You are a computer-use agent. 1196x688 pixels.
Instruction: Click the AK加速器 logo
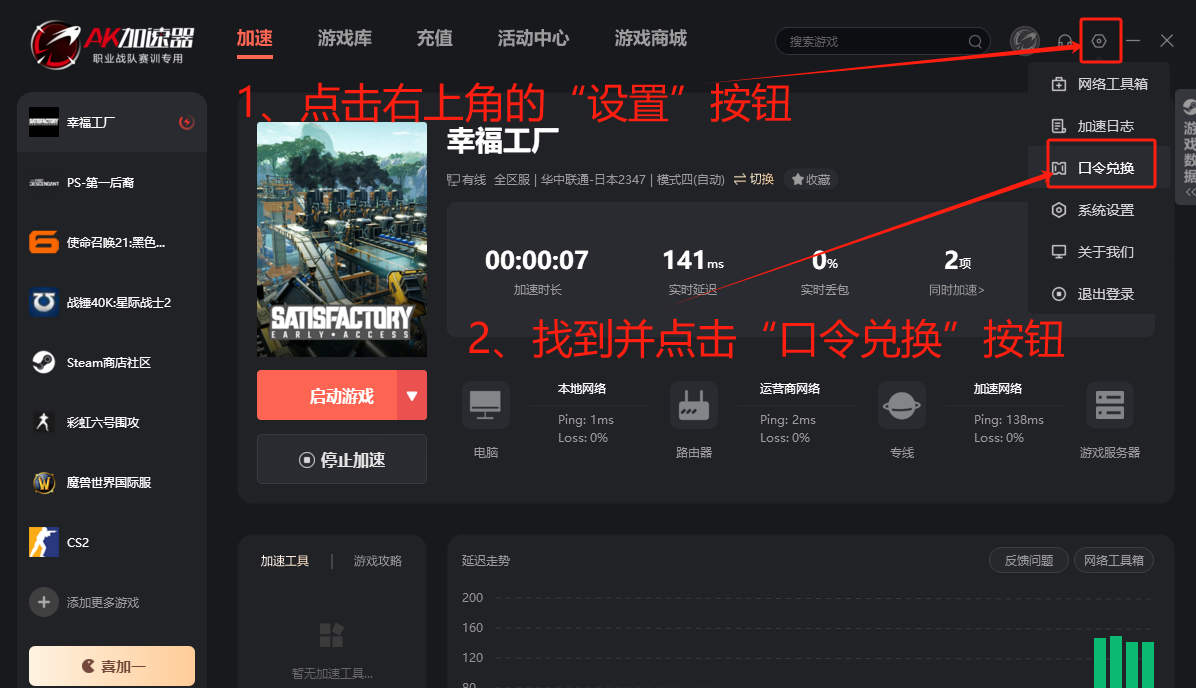point(112,44)
